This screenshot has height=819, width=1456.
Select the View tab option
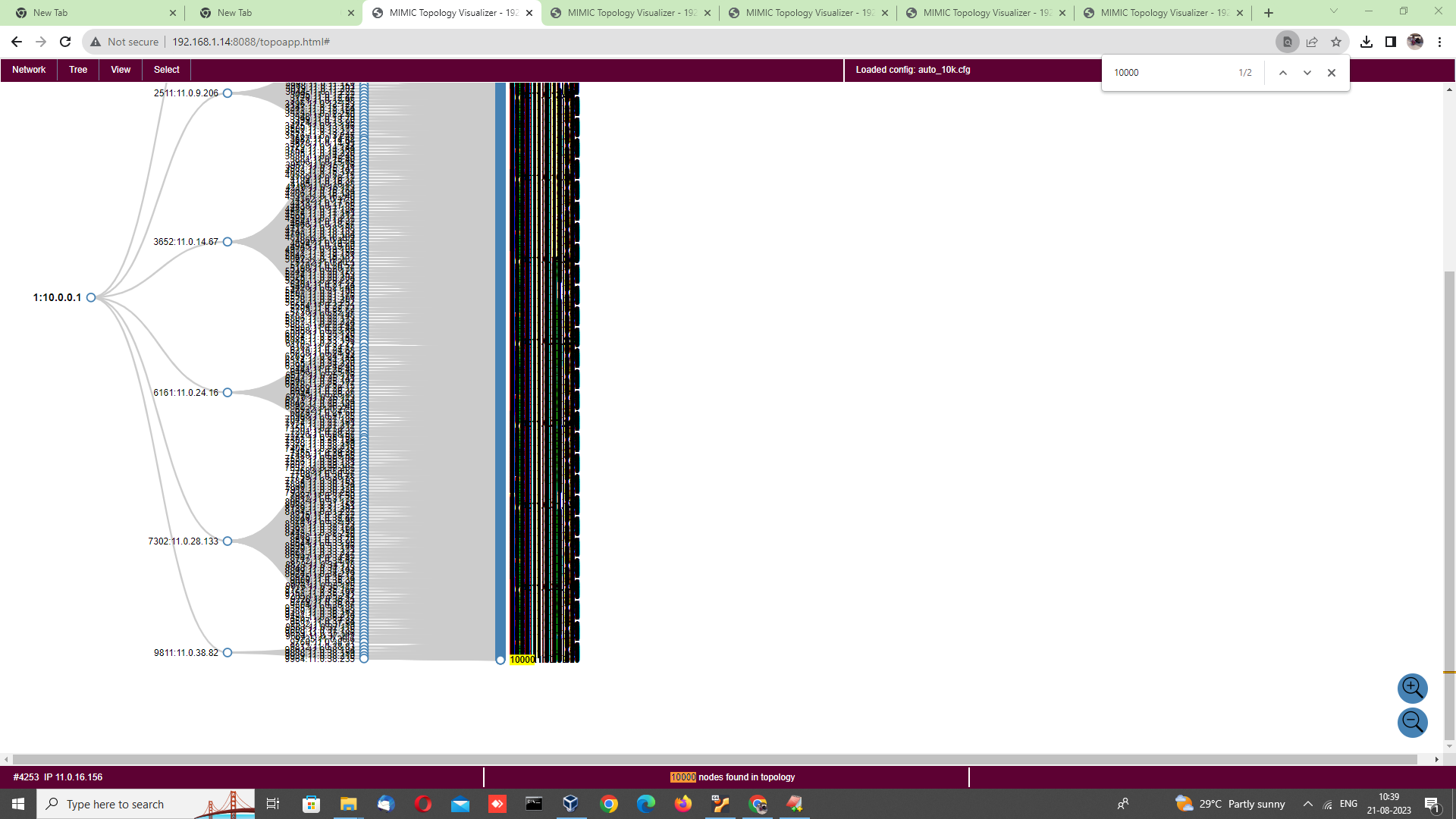(120, 69)
